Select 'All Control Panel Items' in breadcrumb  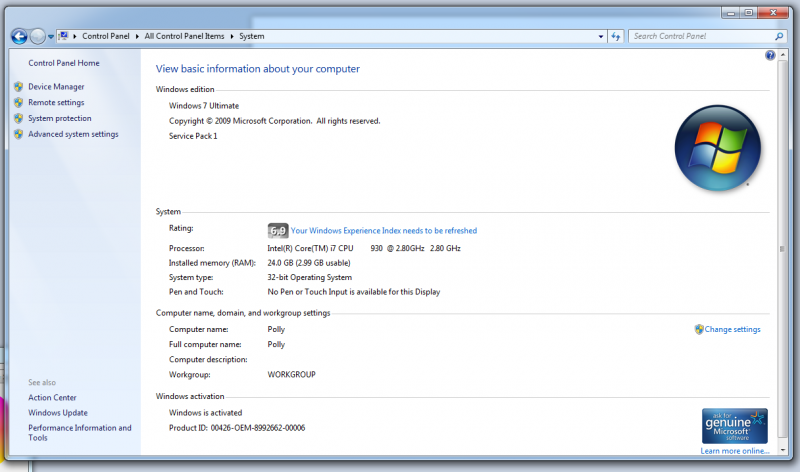185,36
